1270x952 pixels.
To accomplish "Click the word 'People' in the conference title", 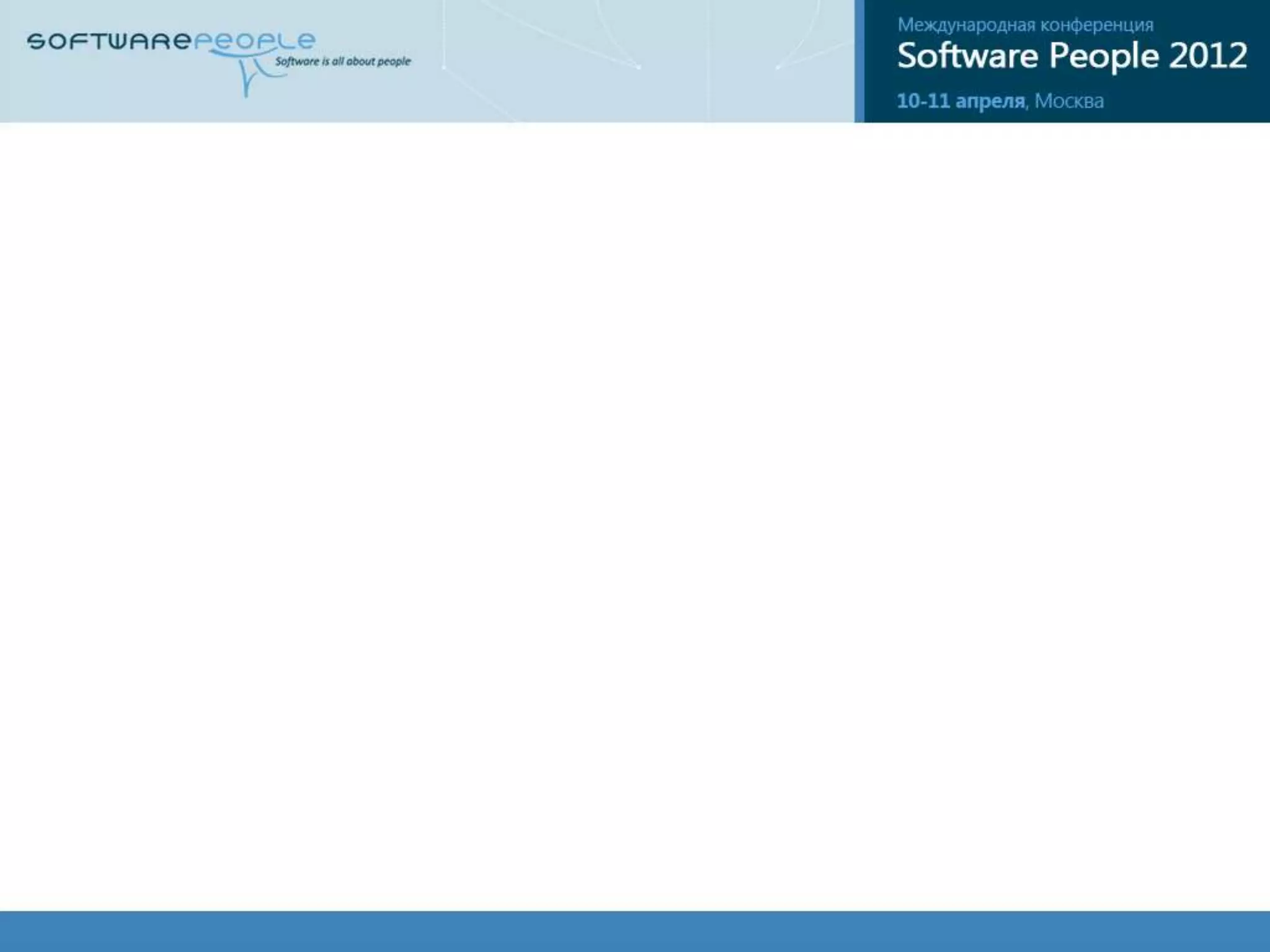I will (1104, 56).
